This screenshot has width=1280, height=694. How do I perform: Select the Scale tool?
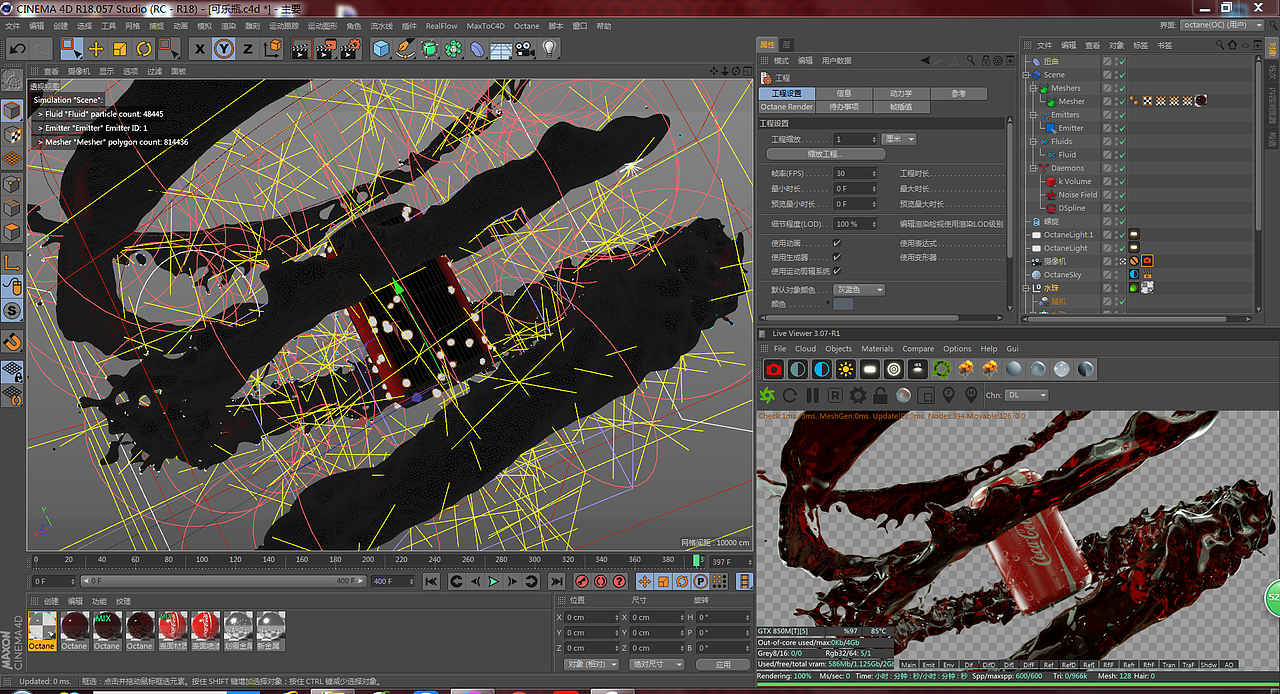click(120, 48)
